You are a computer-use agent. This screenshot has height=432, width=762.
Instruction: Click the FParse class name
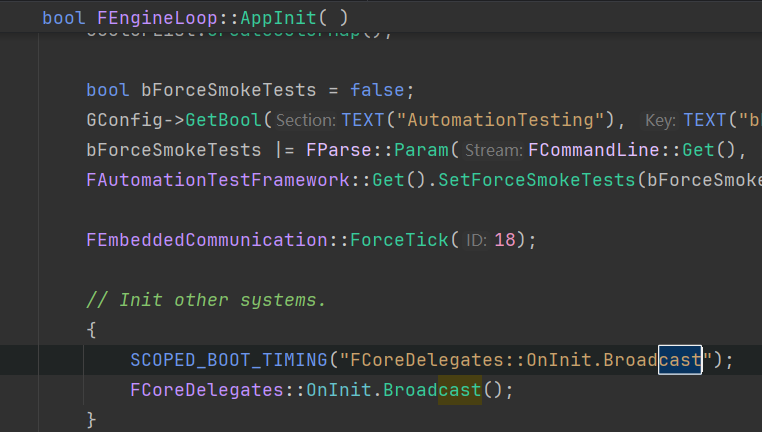(339, 150)
